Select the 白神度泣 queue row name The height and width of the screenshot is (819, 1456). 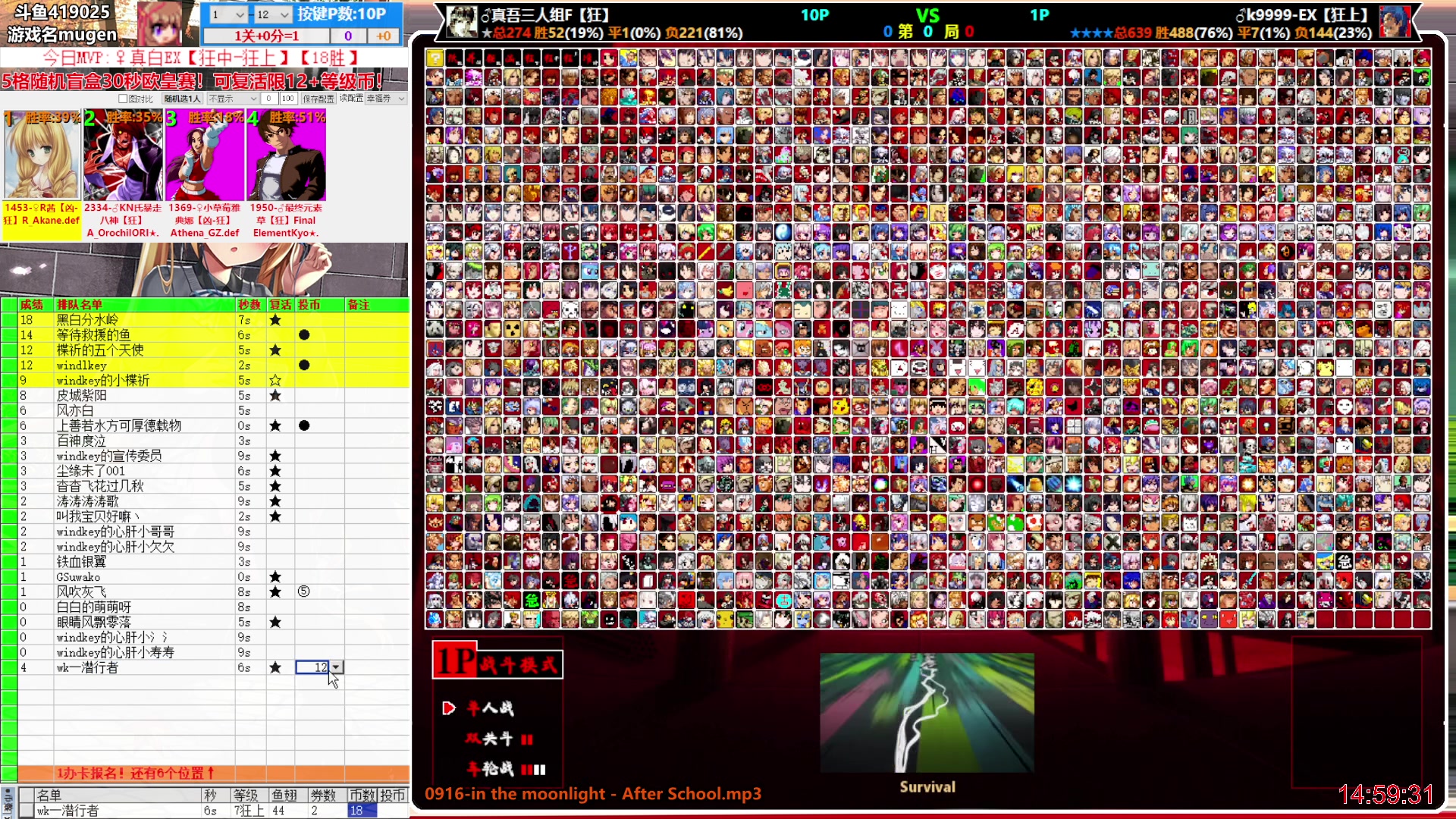(x=81, y=441)
